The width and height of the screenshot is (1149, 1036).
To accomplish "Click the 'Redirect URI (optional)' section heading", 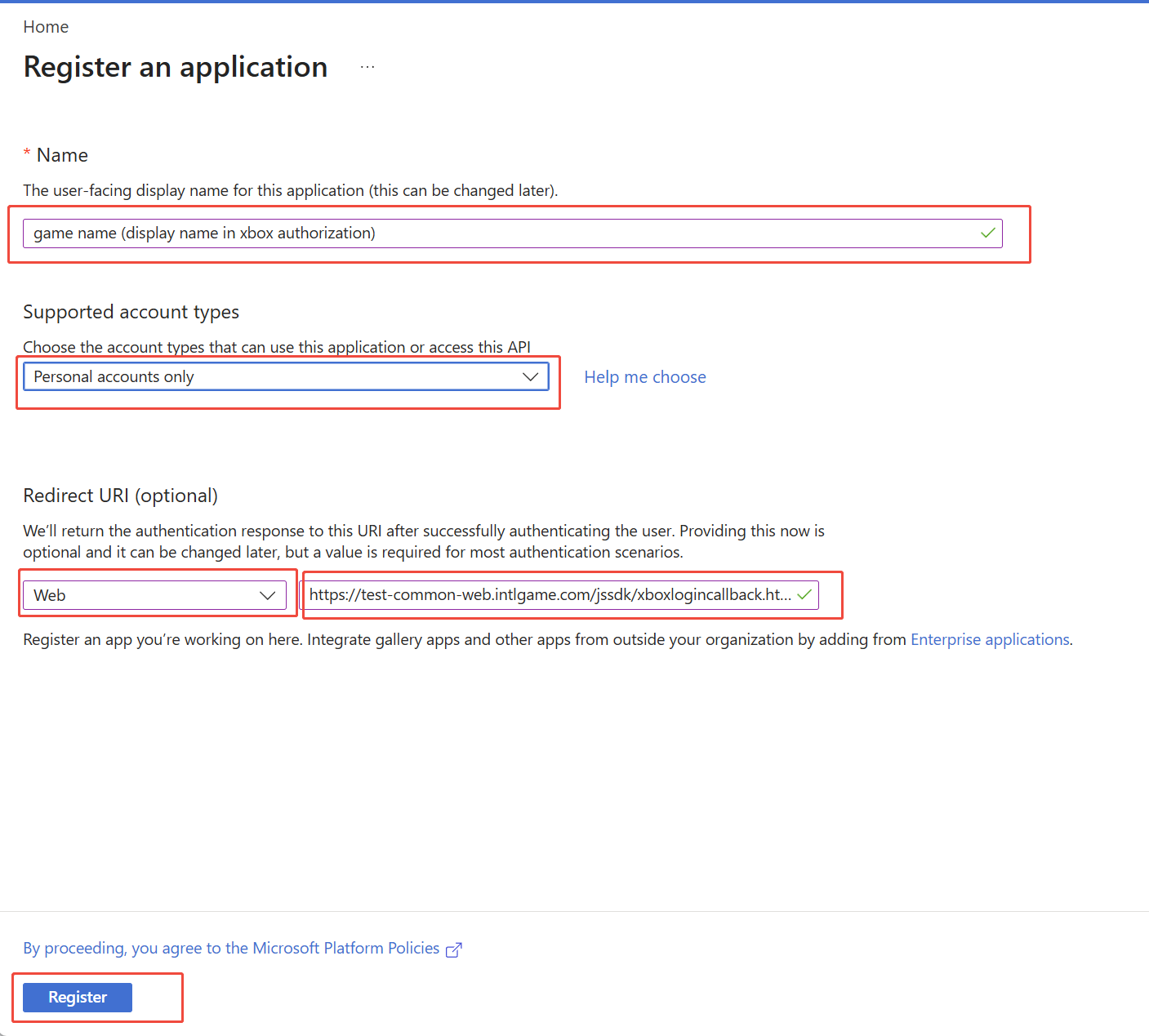I will (120, 496).
